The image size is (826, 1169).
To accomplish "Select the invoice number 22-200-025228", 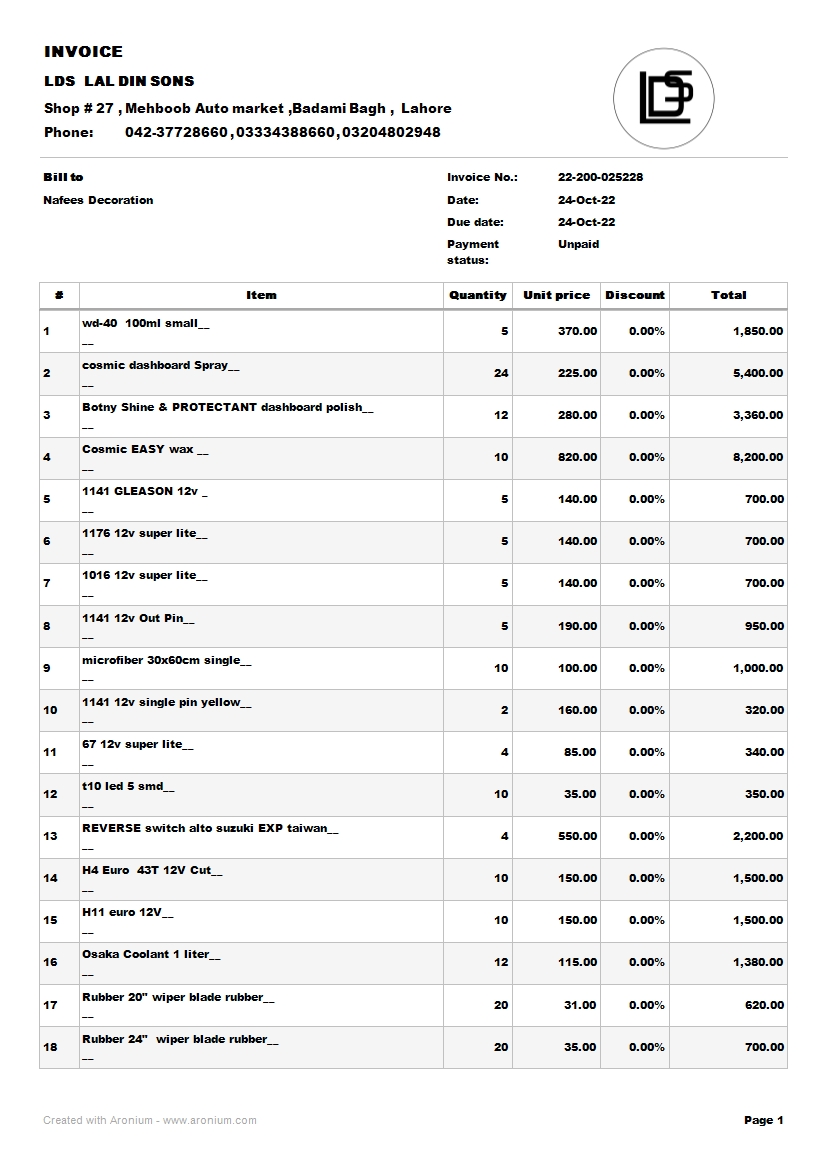I will [x=600, y=177].
